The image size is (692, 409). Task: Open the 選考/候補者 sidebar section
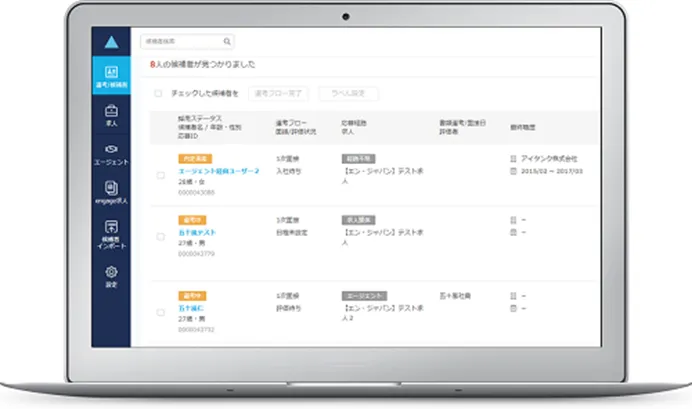(x=110, y=76)
